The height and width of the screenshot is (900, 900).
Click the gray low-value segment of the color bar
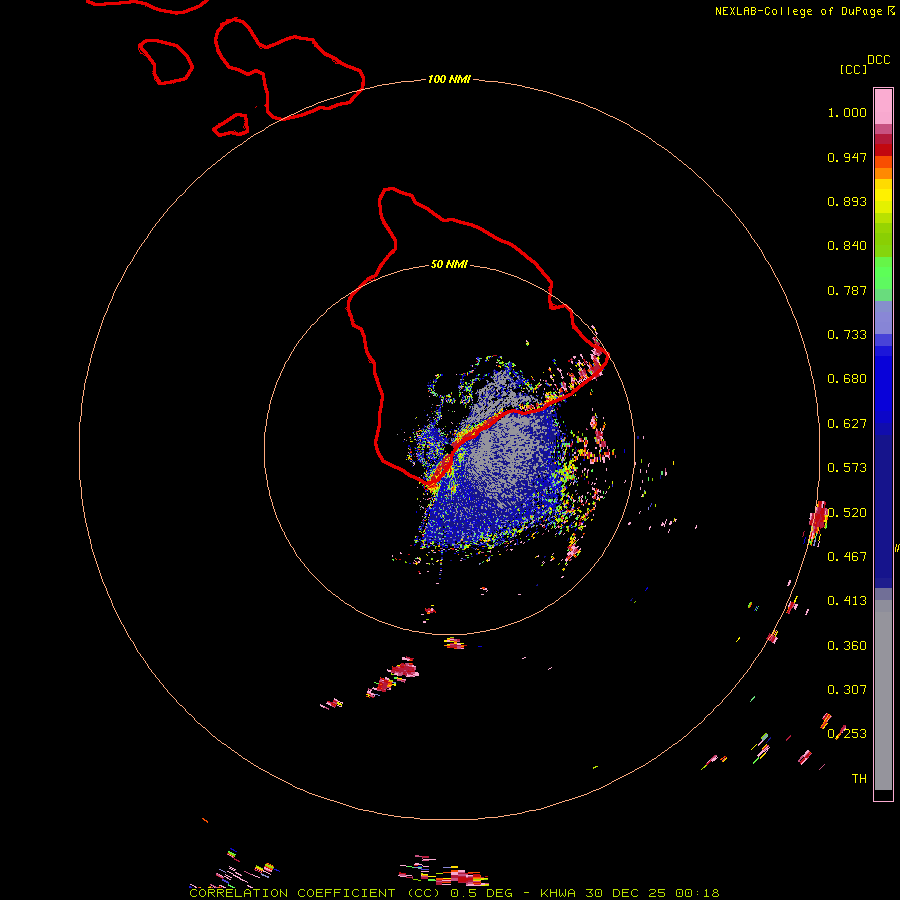tap(883, 695)
